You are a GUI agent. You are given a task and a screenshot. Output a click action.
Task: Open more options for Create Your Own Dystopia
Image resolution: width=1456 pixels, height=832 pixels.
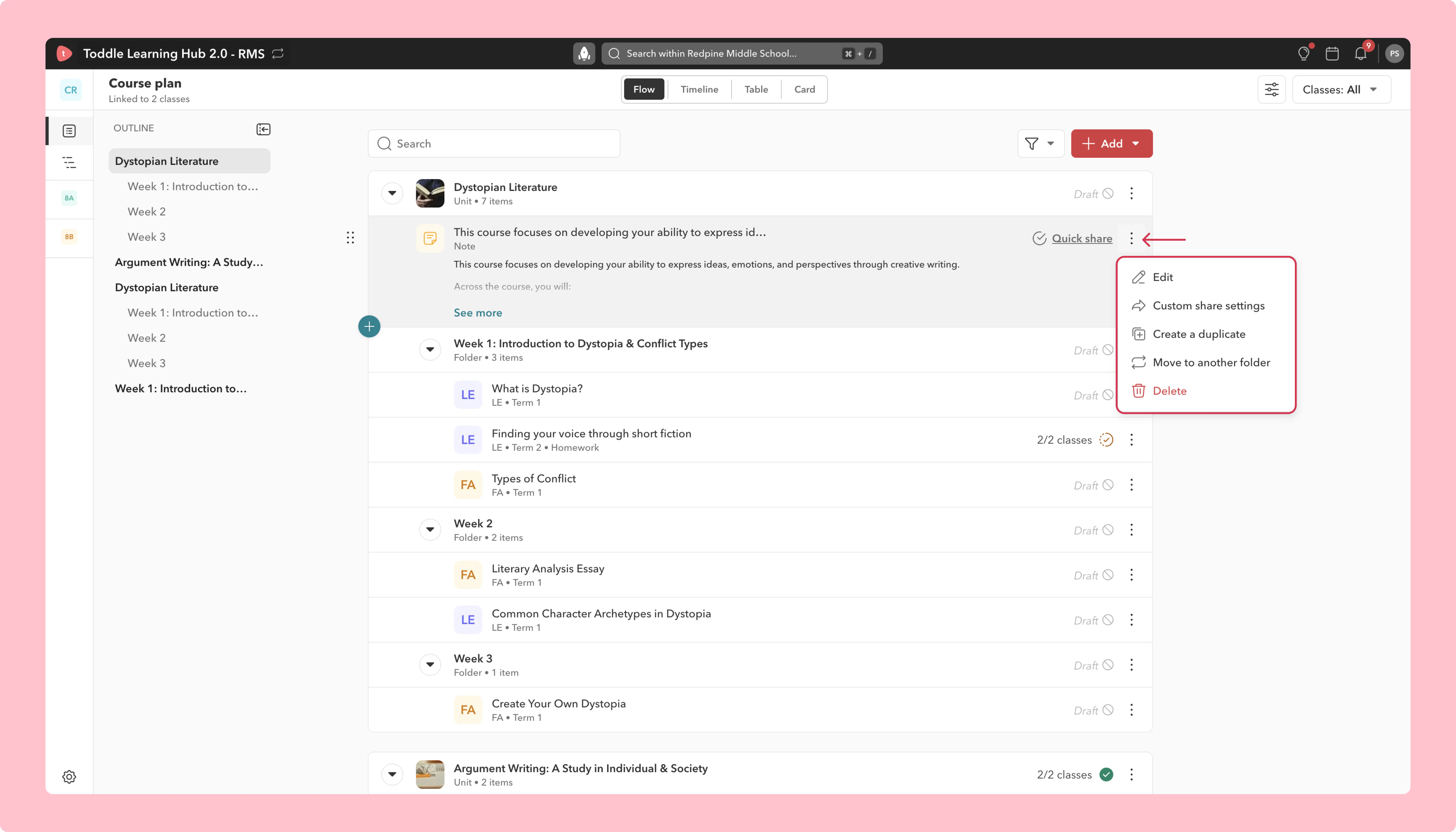(x=1131, y=710)
